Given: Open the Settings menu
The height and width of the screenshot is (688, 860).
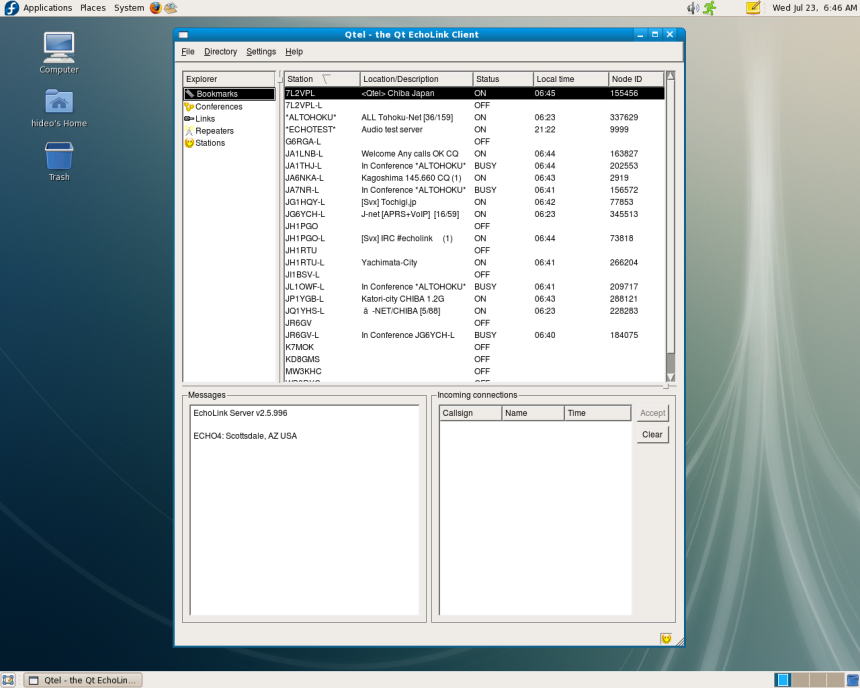Looking at the screenshot, I should 261,52.
